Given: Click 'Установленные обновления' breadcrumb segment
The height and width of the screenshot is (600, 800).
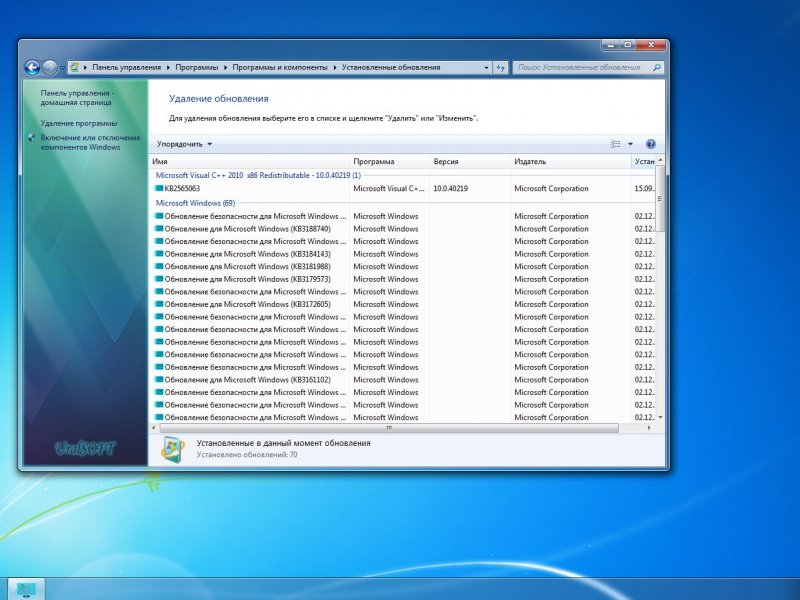Looking at the screenshot, I should [391, 67].
